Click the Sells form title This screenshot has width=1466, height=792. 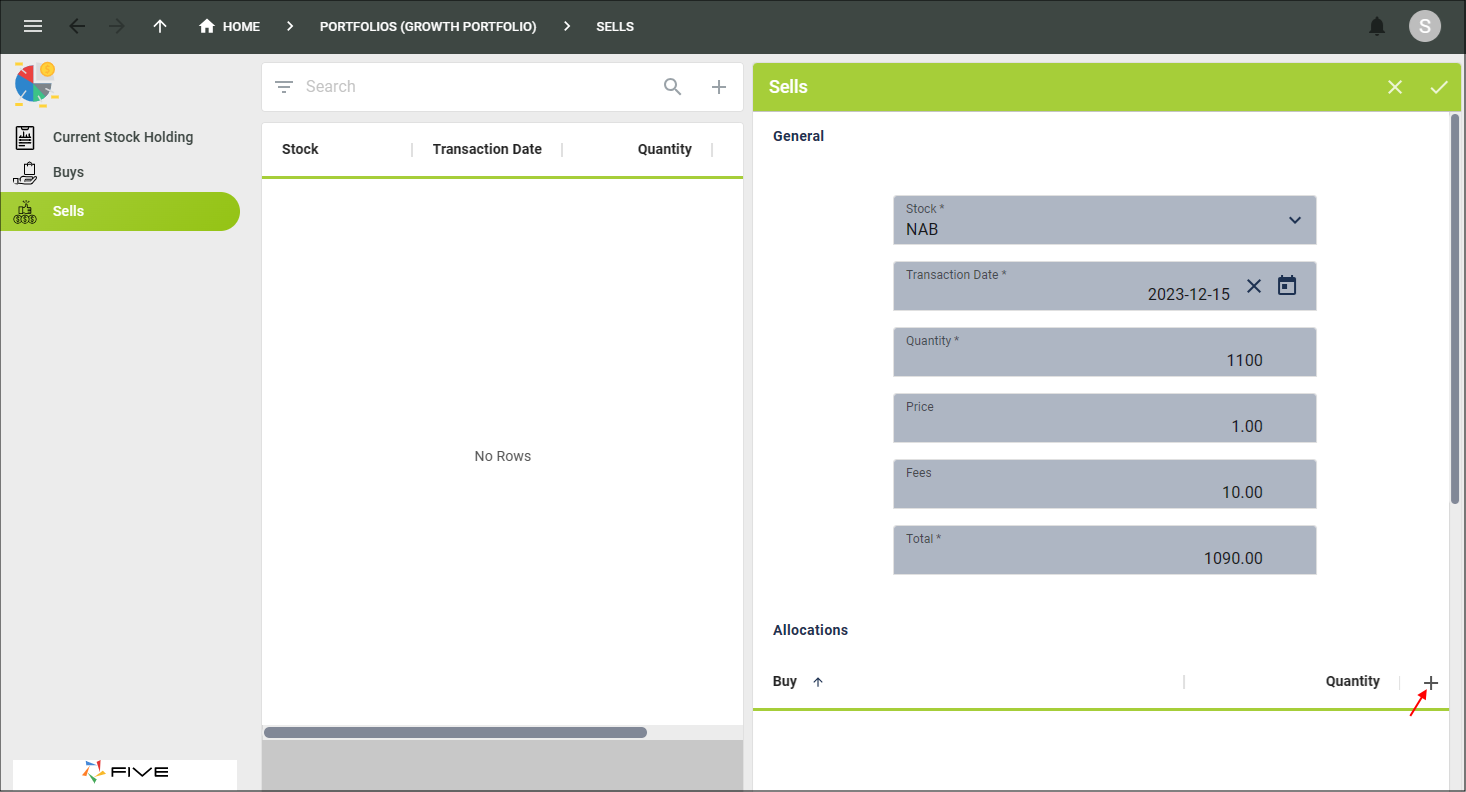point(788,87)
